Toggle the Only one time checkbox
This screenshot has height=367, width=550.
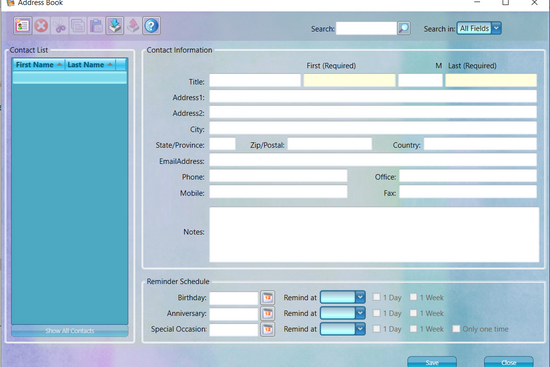[x=456, y=329]
